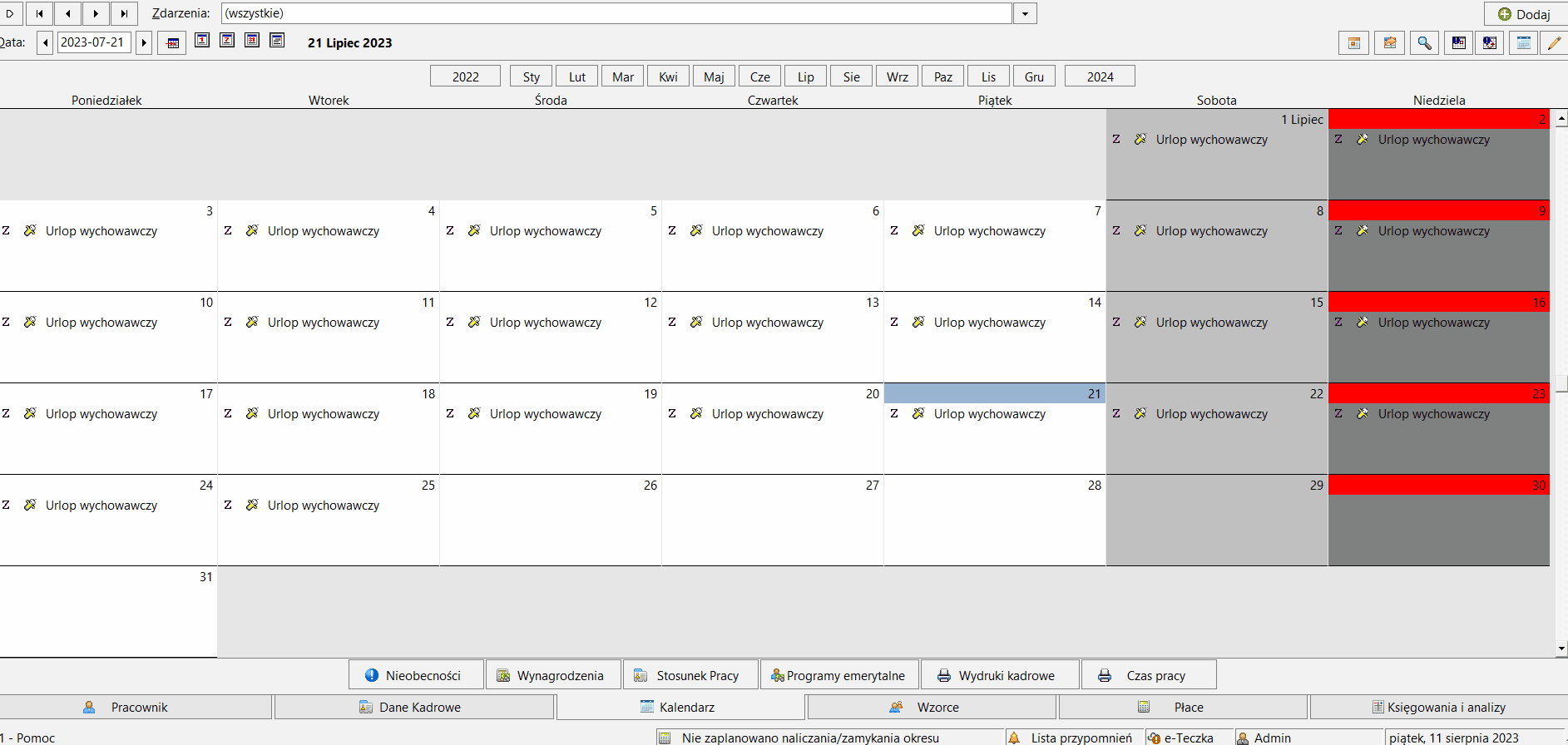Click the tools icon on July 21 event

918,413
